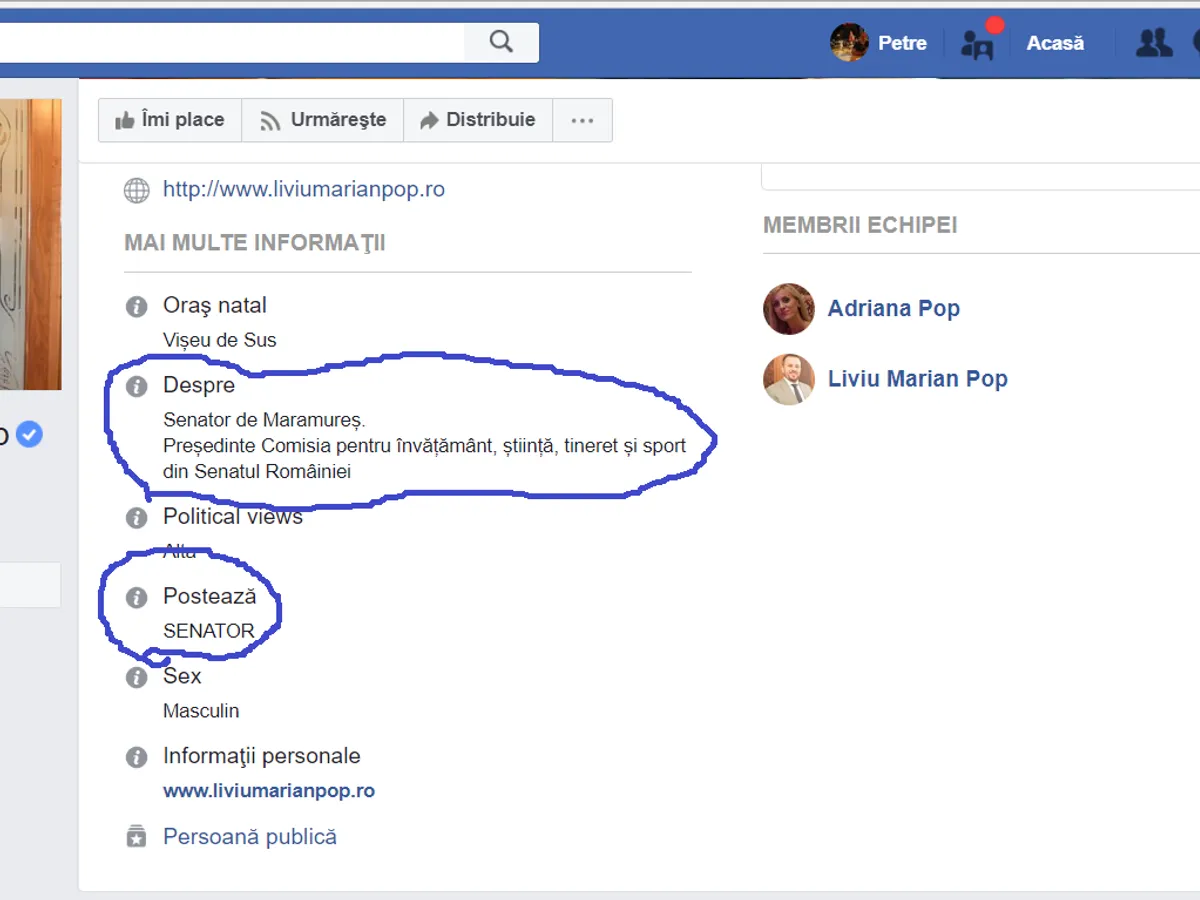Open Petre's profile from top bar

(x=880, y=43)
